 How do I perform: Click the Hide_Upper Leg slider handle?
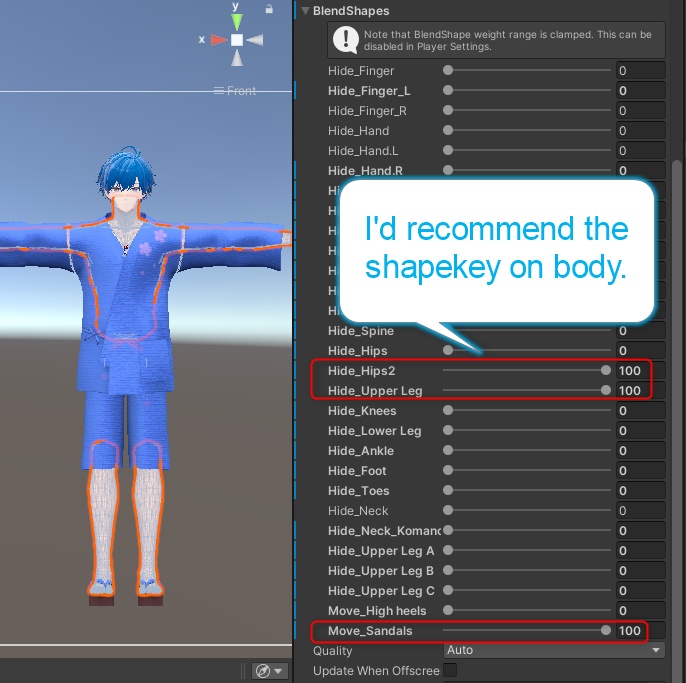tap(606, 390)
